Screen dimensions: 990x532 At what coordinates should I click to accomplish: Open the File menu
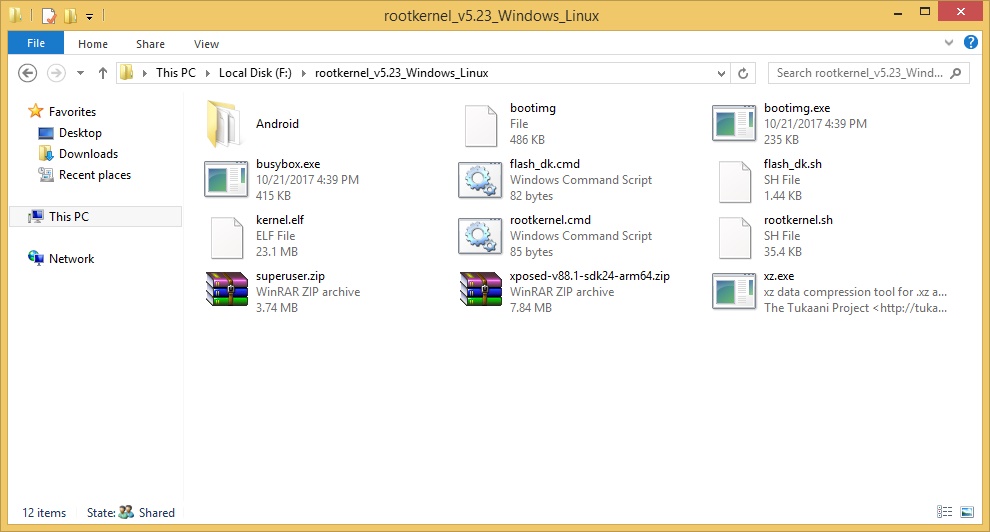[x=36, y=43]
